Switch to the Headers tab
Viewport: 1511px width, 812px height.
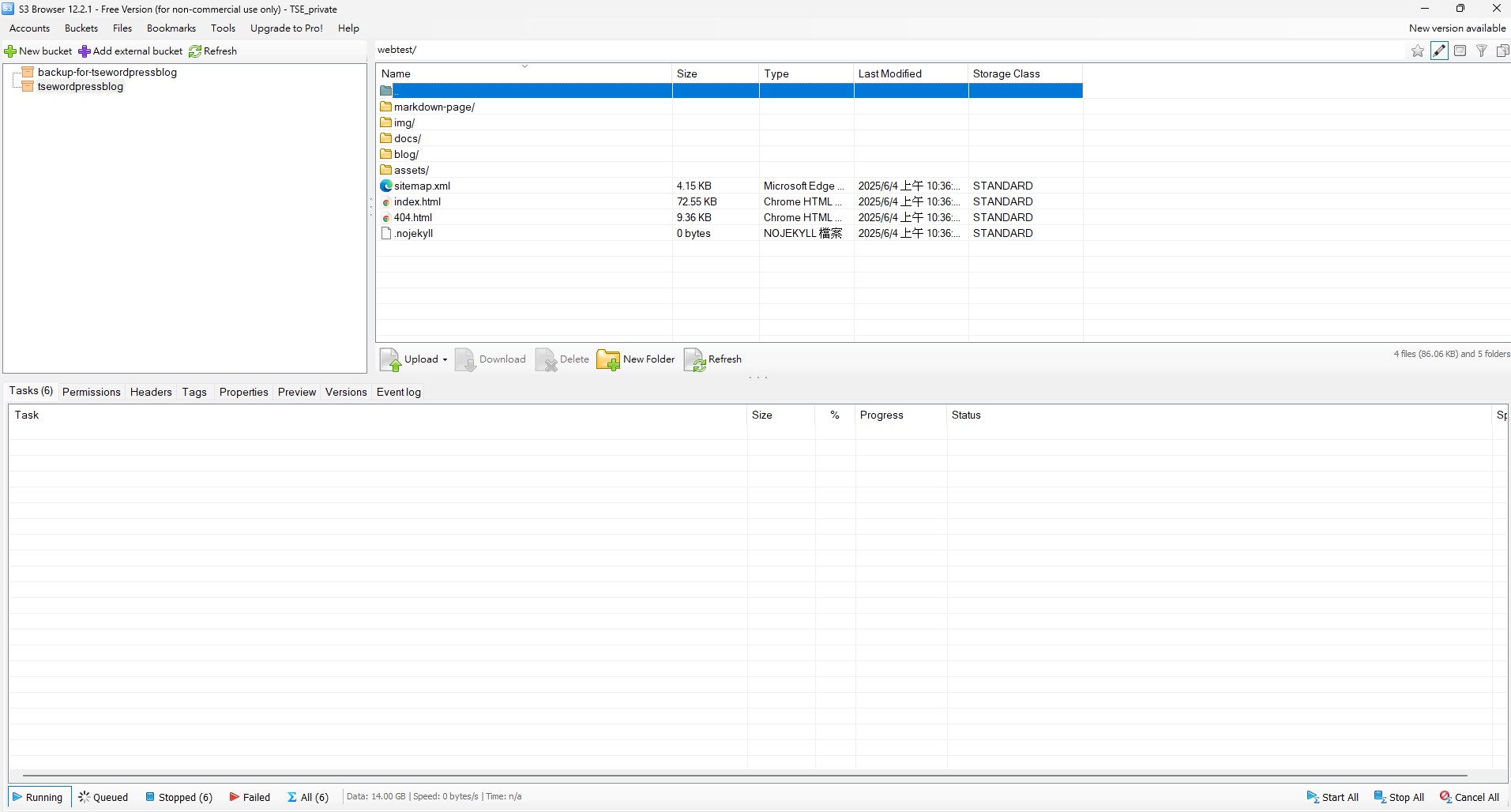pos(151,393)
